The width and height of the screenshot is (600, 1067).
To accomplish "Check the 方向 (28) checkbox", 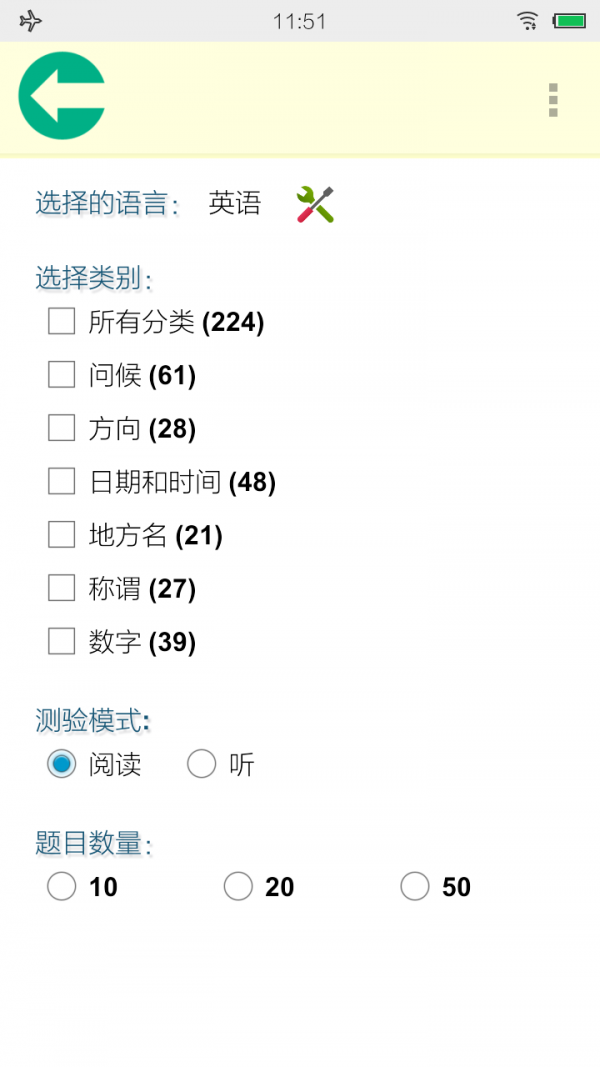I will point(60,428).
